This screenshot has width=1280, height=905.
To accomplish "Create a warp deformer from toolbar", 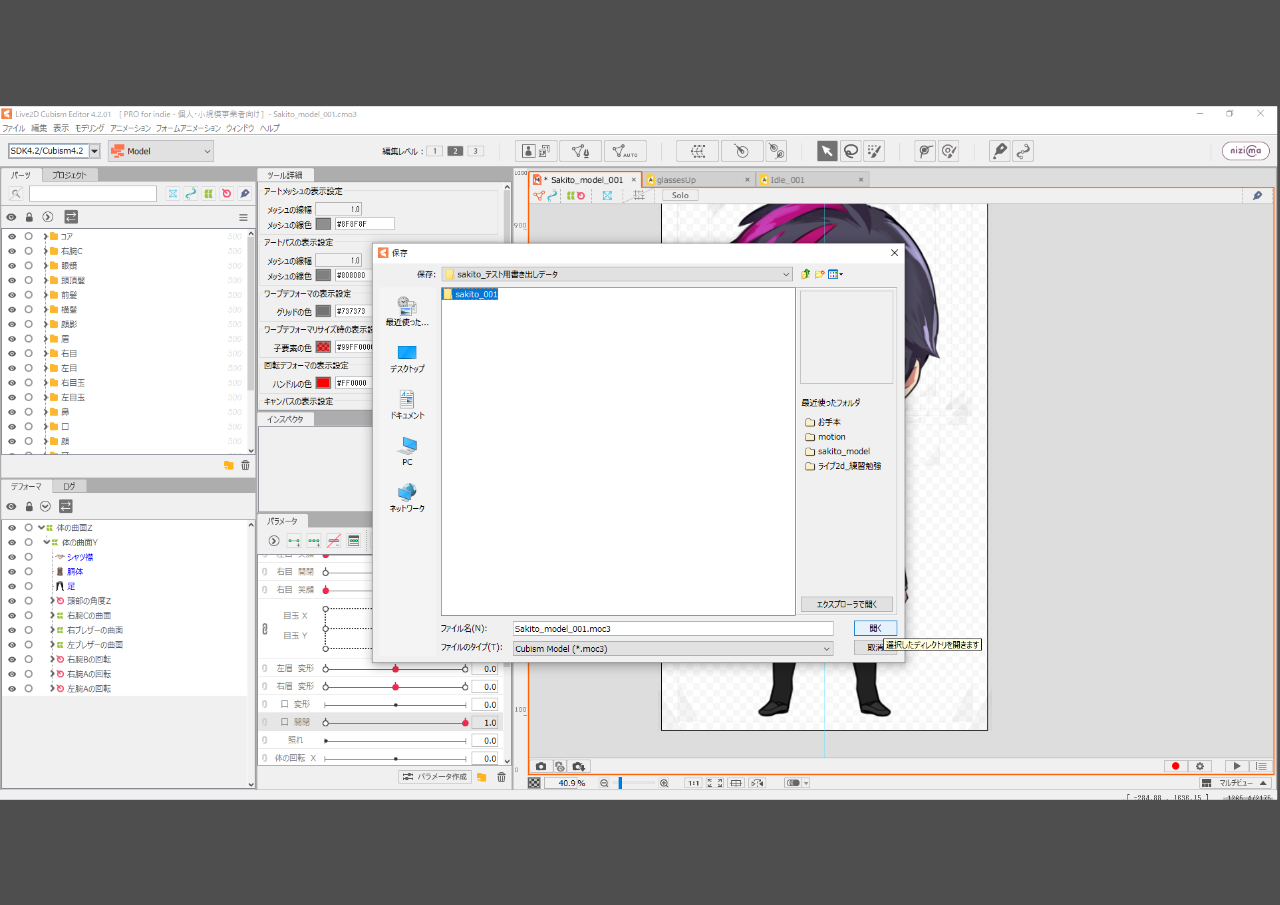I will (x=698, y=151).
